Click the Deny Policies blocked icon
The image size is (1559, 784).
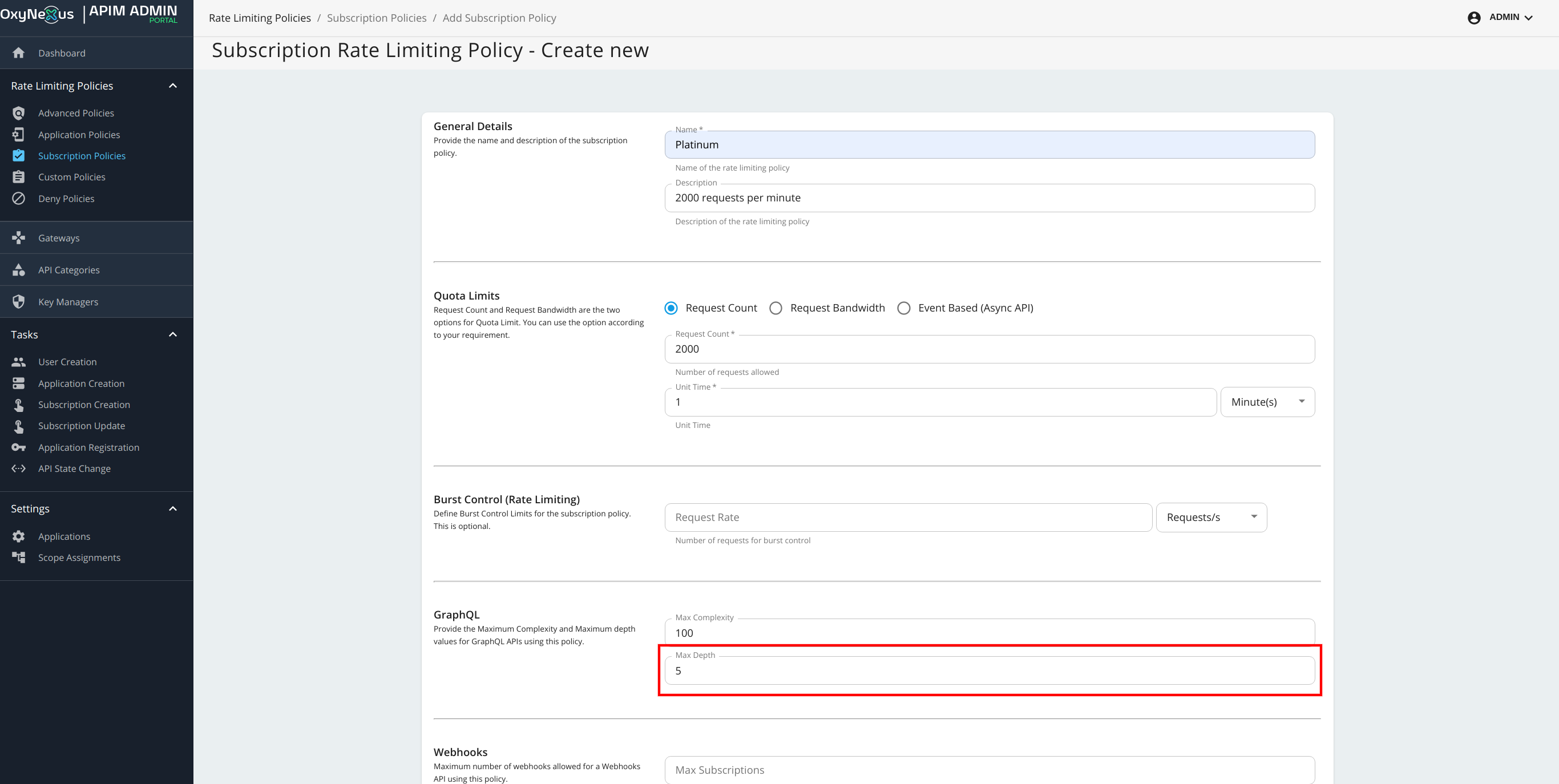click(18, 199)
